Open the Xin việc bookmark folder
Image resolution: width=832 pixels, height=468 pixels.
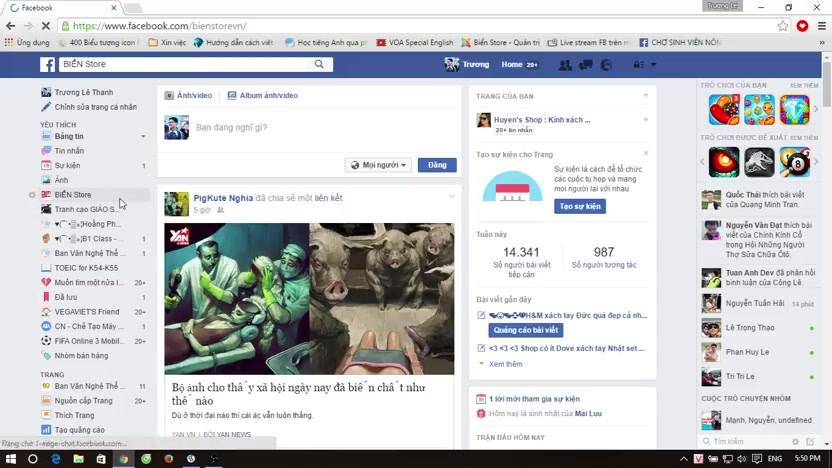coord(167,42)
